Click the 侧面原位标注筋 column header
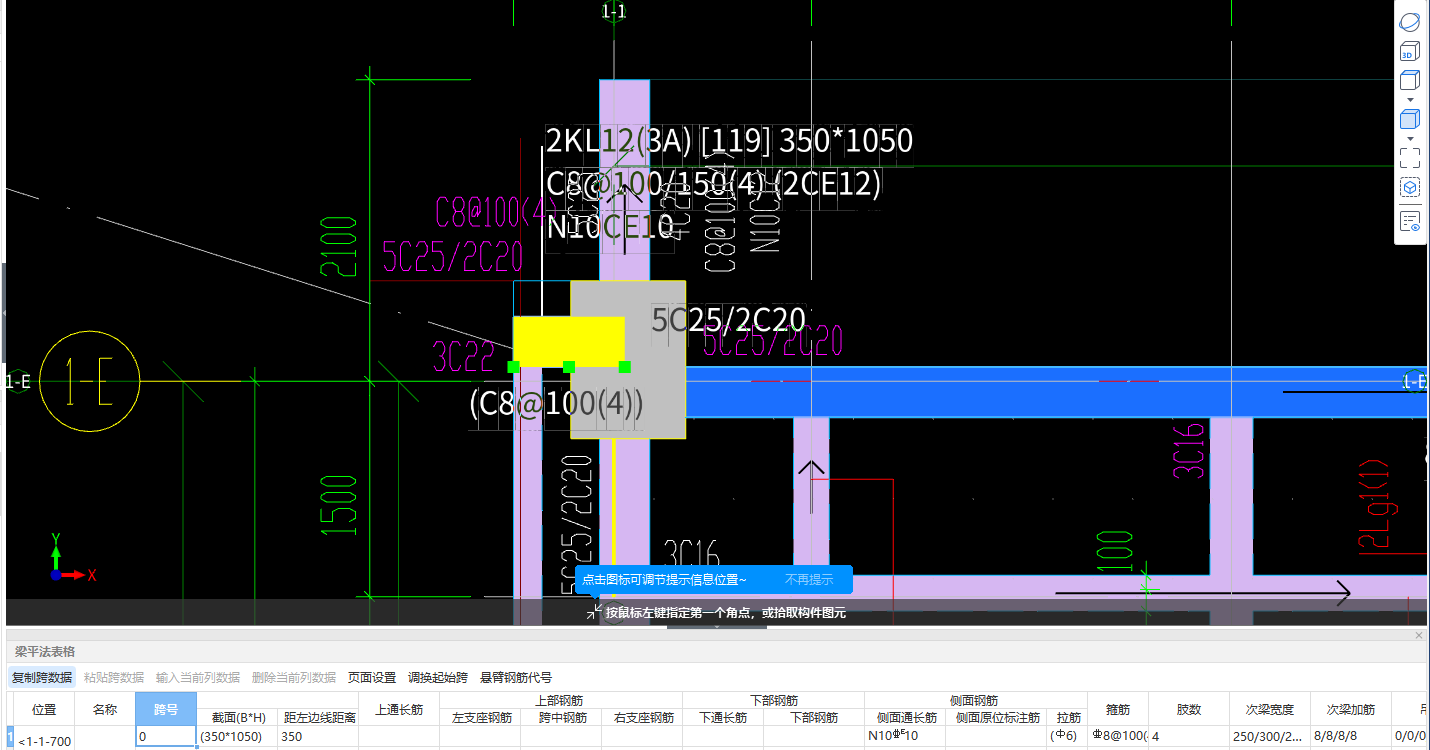The height and width of the screenshot is (750, 1430). click(997, 717)
